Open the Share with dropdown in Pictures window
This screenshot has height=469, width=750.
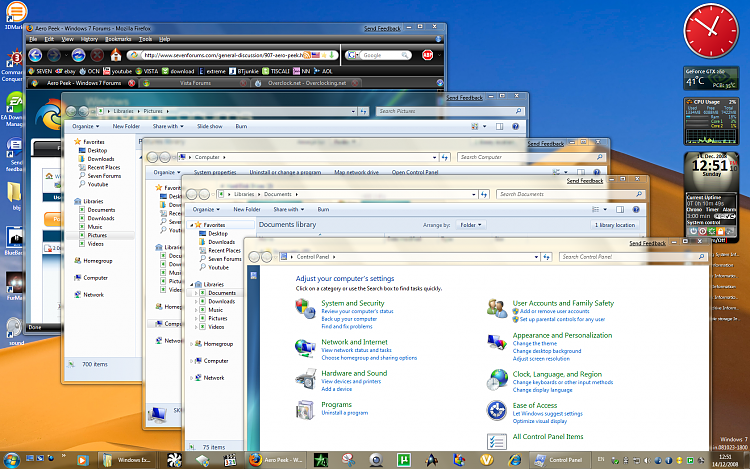(x=168, y=127)
